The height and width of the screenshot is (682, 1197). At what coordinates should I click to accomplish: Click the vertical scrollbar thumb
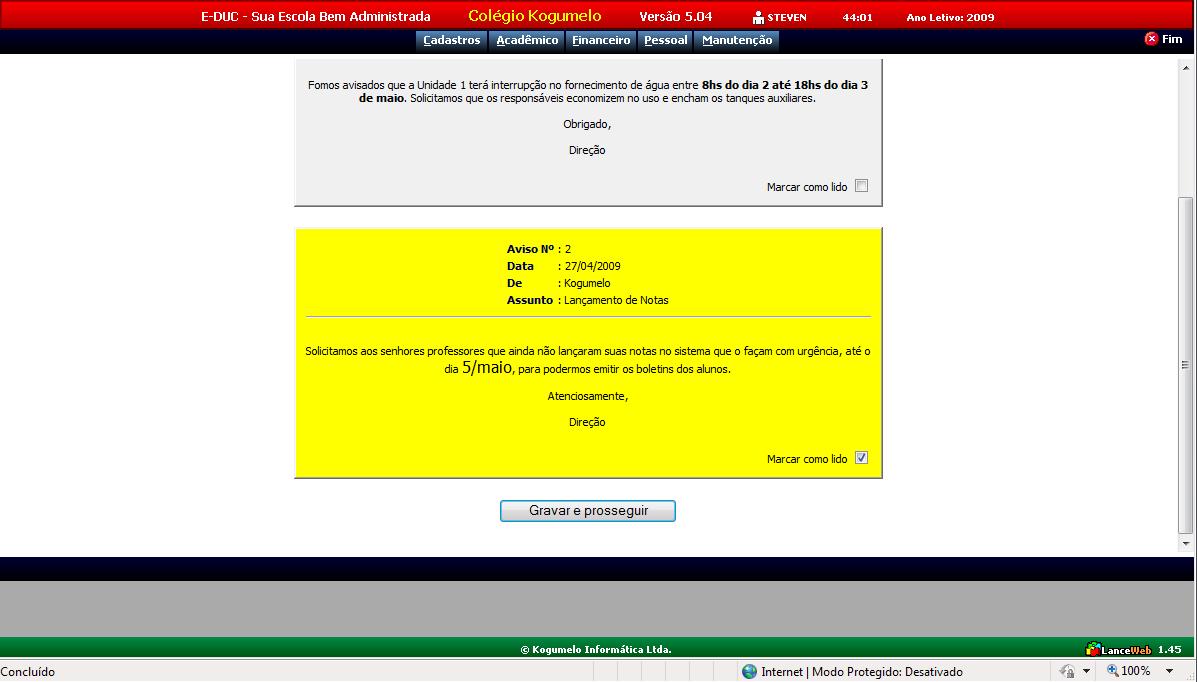coord(1186,365)
